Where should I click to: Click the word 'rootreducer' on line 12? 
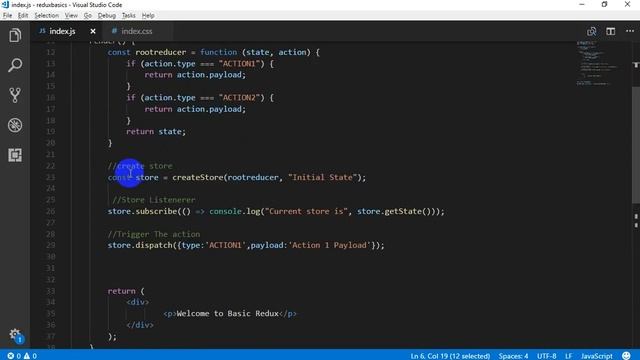(x=160, y=52)
